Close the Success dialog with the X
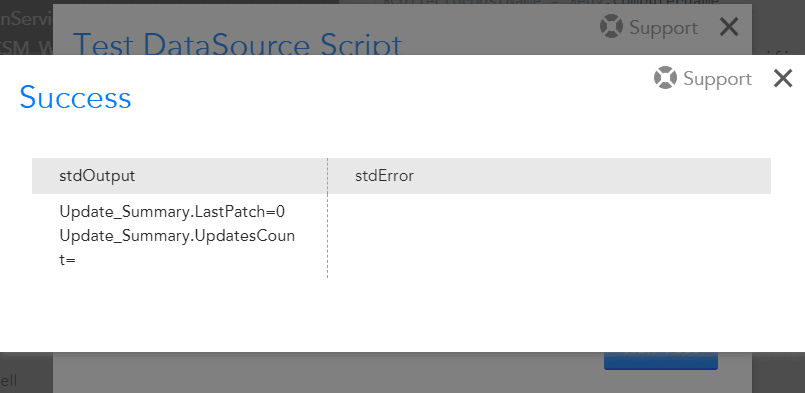The height and width of the screenshot is (393, 805). (x=783, y=79)
